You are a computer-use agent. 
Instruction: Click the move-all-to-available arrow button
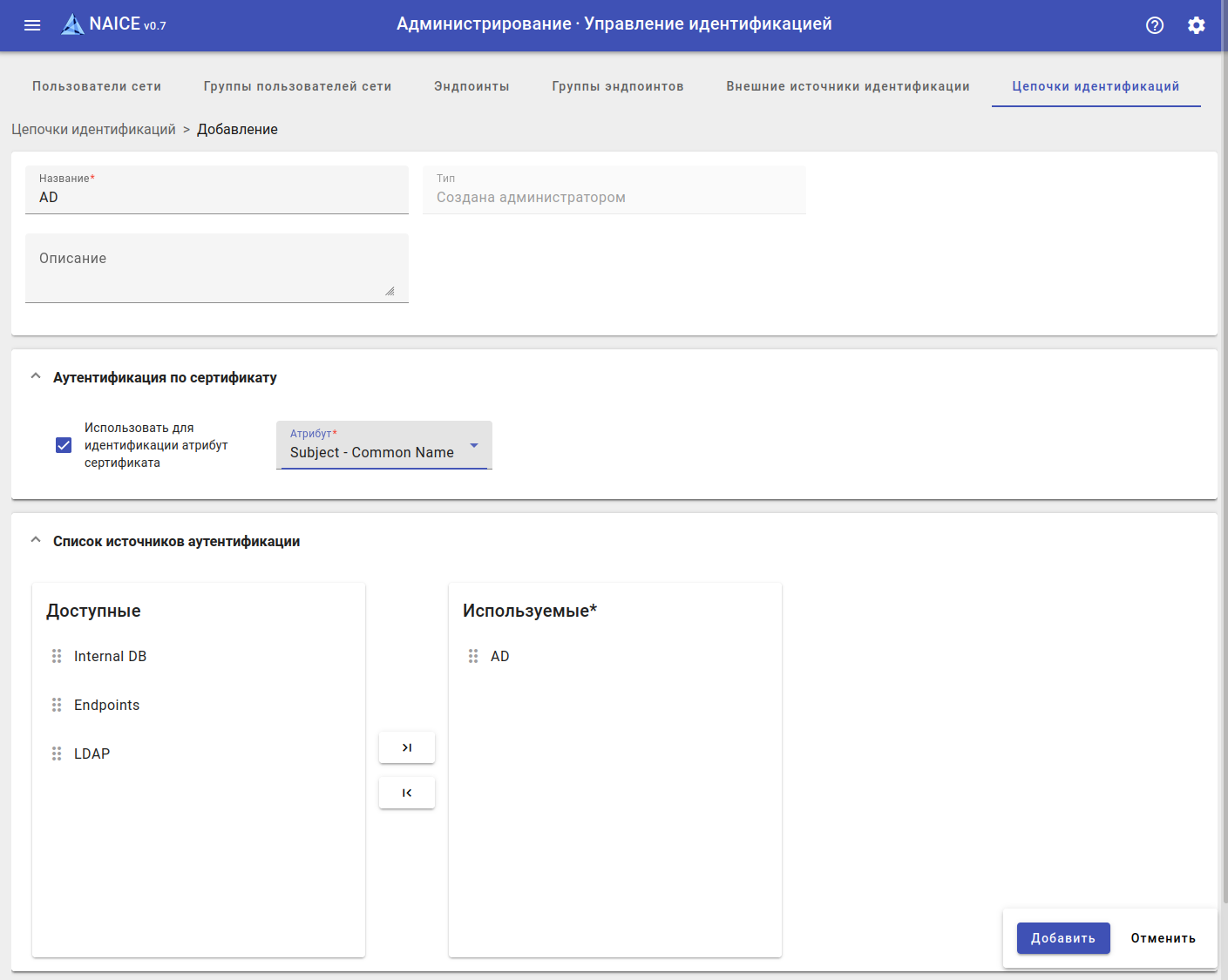click(407, 793)
